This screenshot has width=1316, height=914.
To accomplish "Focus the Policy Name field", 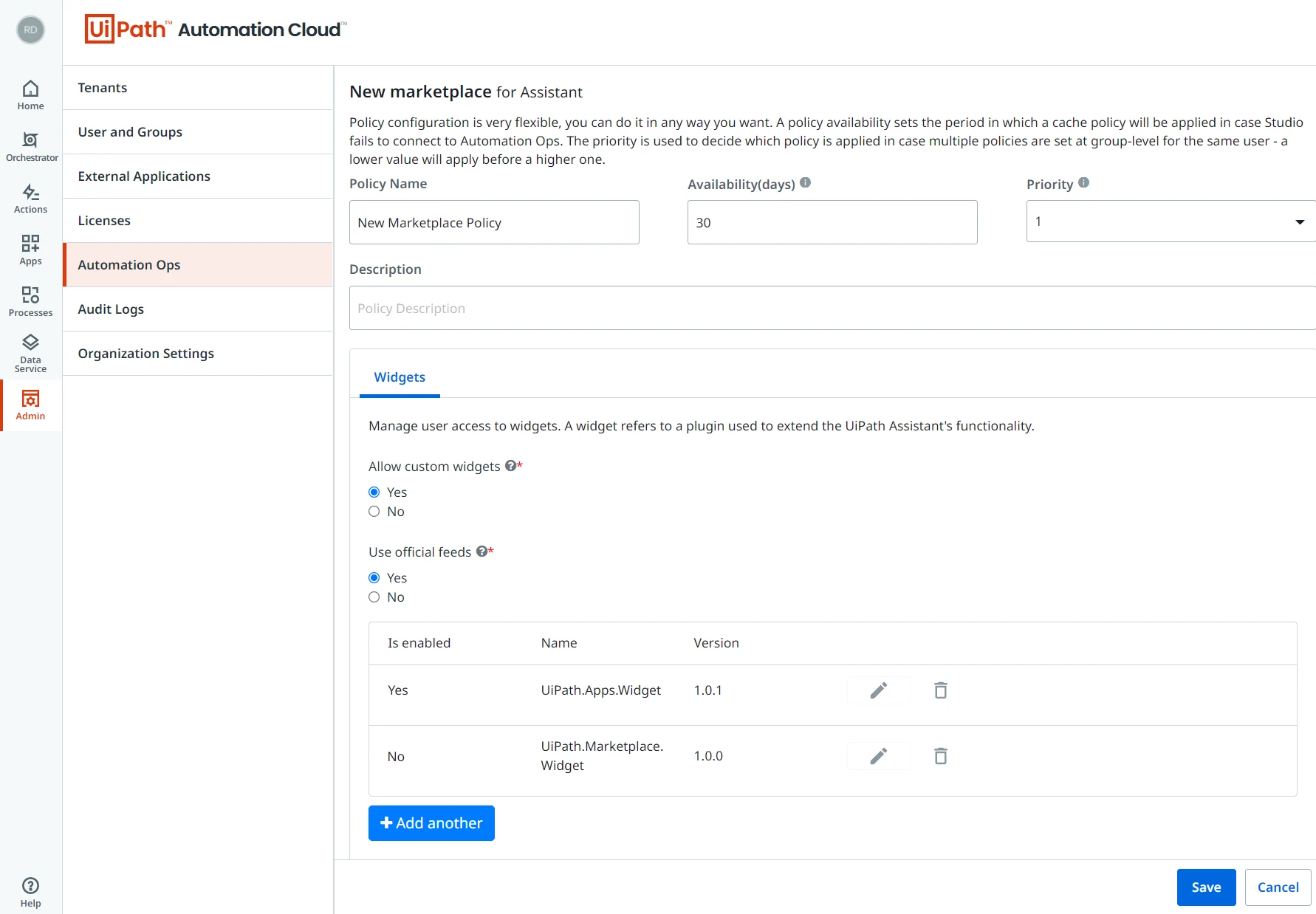I will (494, 222).
